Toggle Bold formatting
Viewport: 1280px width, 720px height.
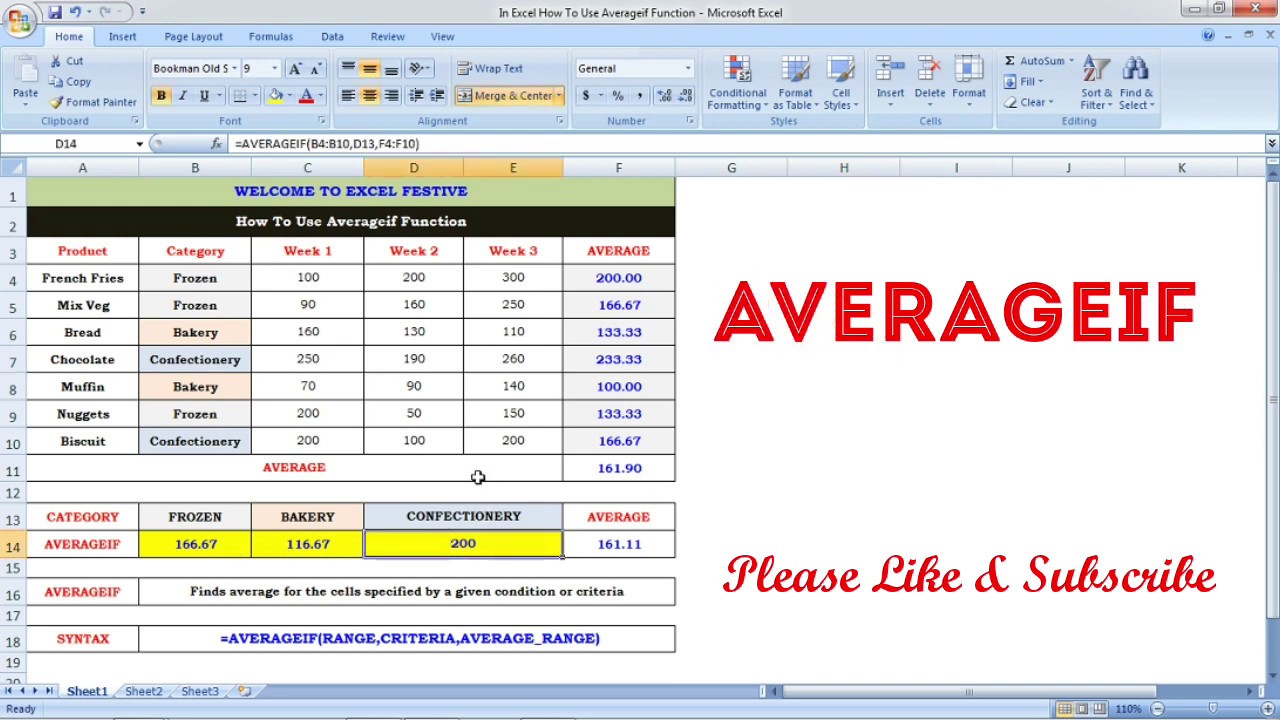[161, 96]
